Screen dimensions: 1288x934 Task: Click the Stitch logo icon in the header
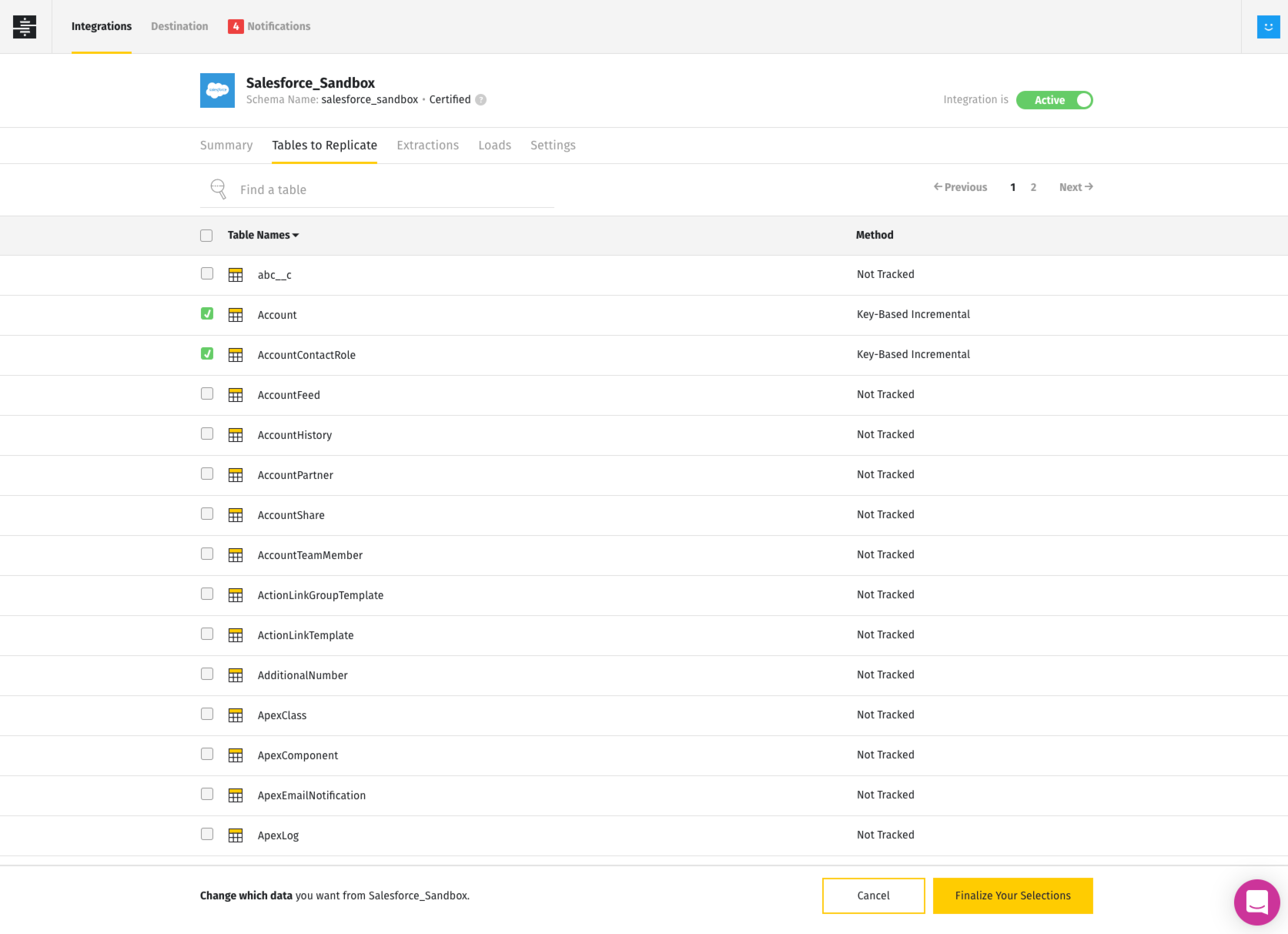(25, 26)
